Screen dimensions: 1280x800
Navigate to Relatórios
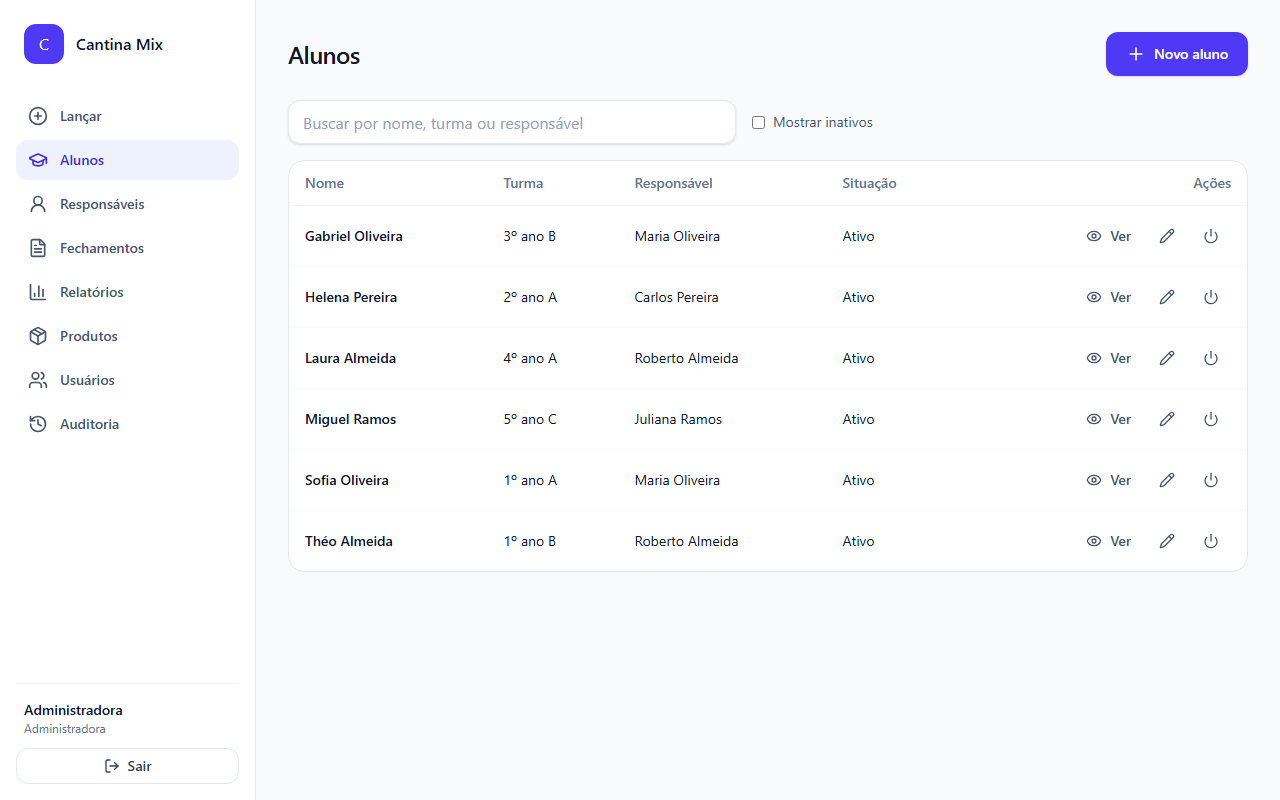127,292
